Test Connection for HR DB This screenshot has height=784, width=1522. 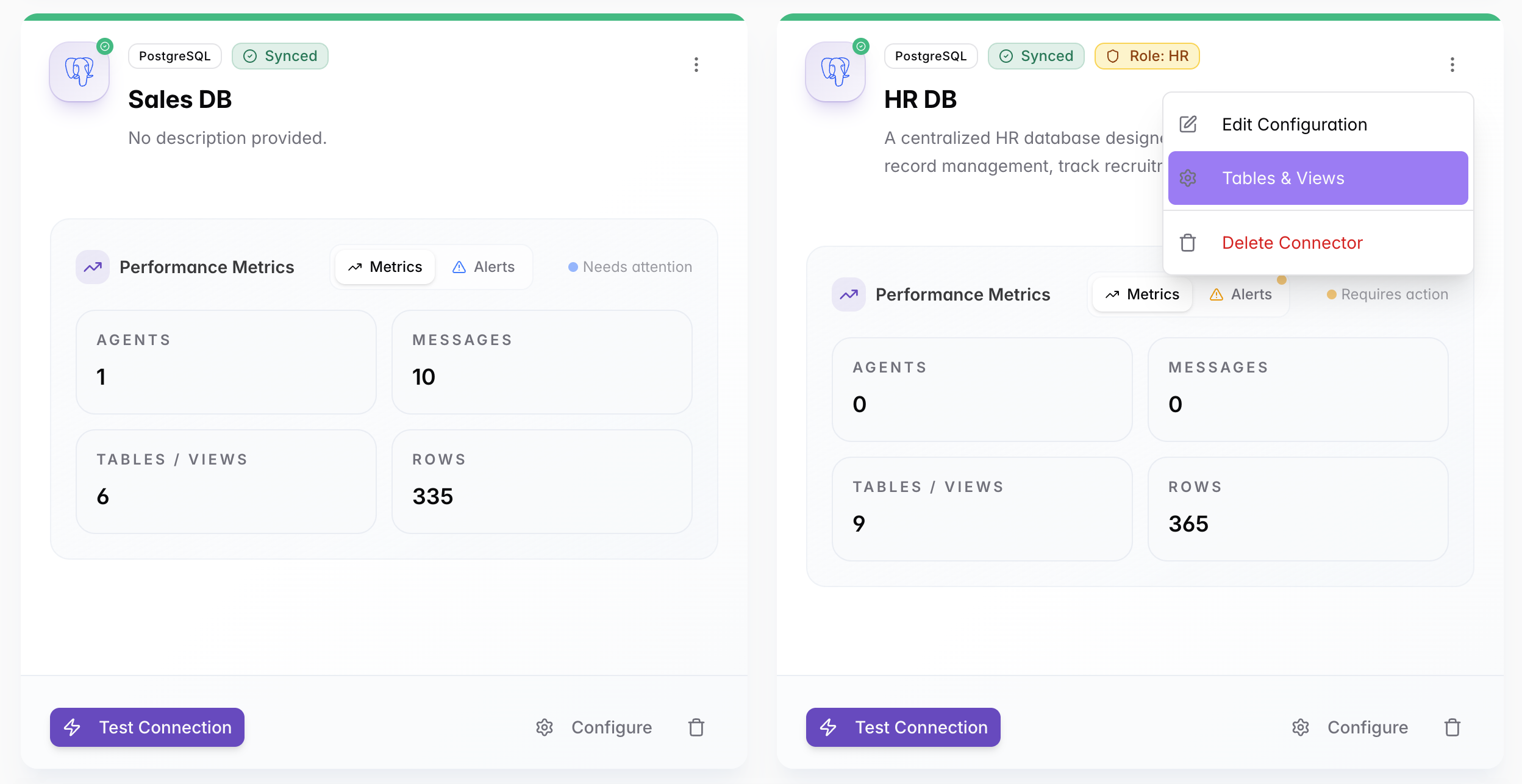903,727
